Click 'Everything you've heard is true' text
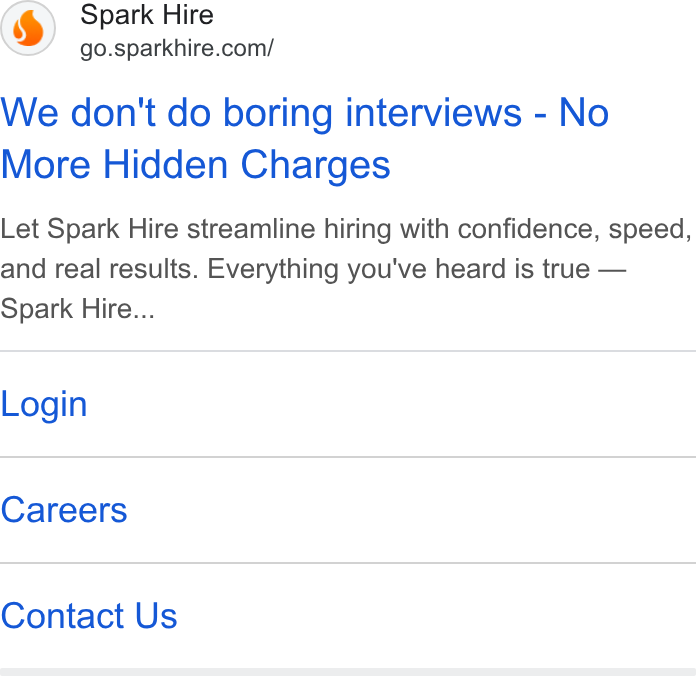 coord(399,269)
